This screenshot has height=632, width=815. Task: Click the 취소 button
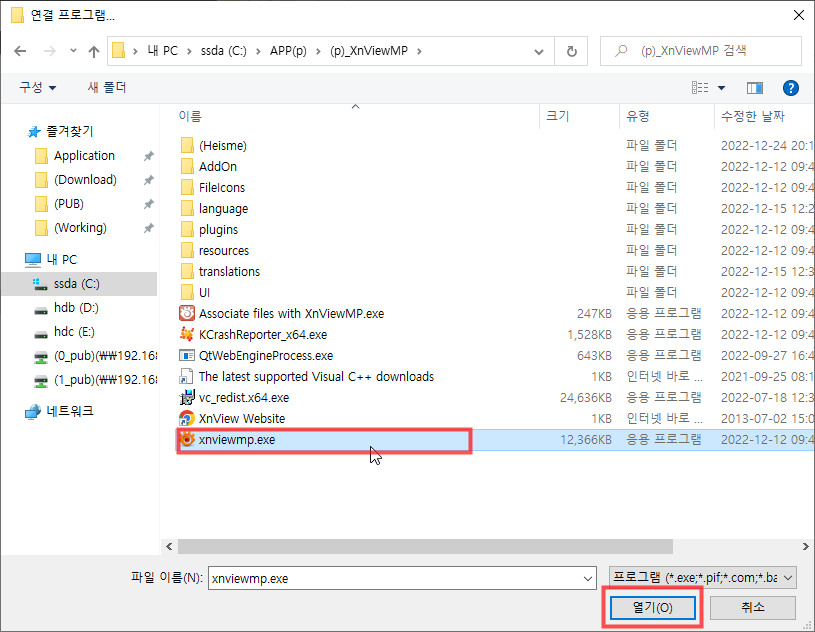(x=752, y=607)
